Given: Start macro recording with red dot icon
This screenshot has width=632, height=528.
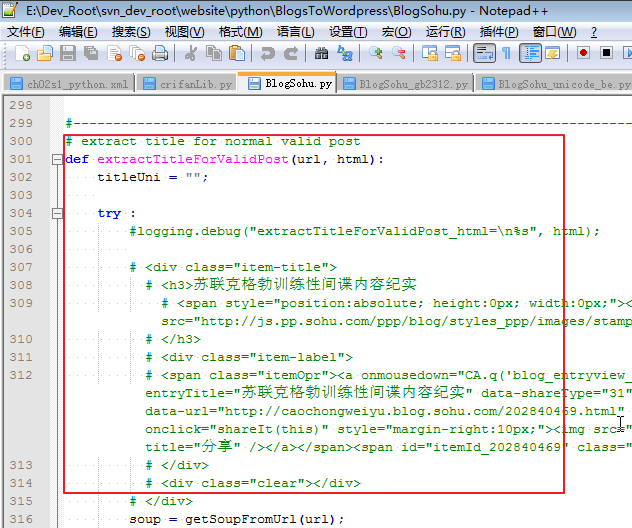Looking at the screenshot, I should pos(582,53).
